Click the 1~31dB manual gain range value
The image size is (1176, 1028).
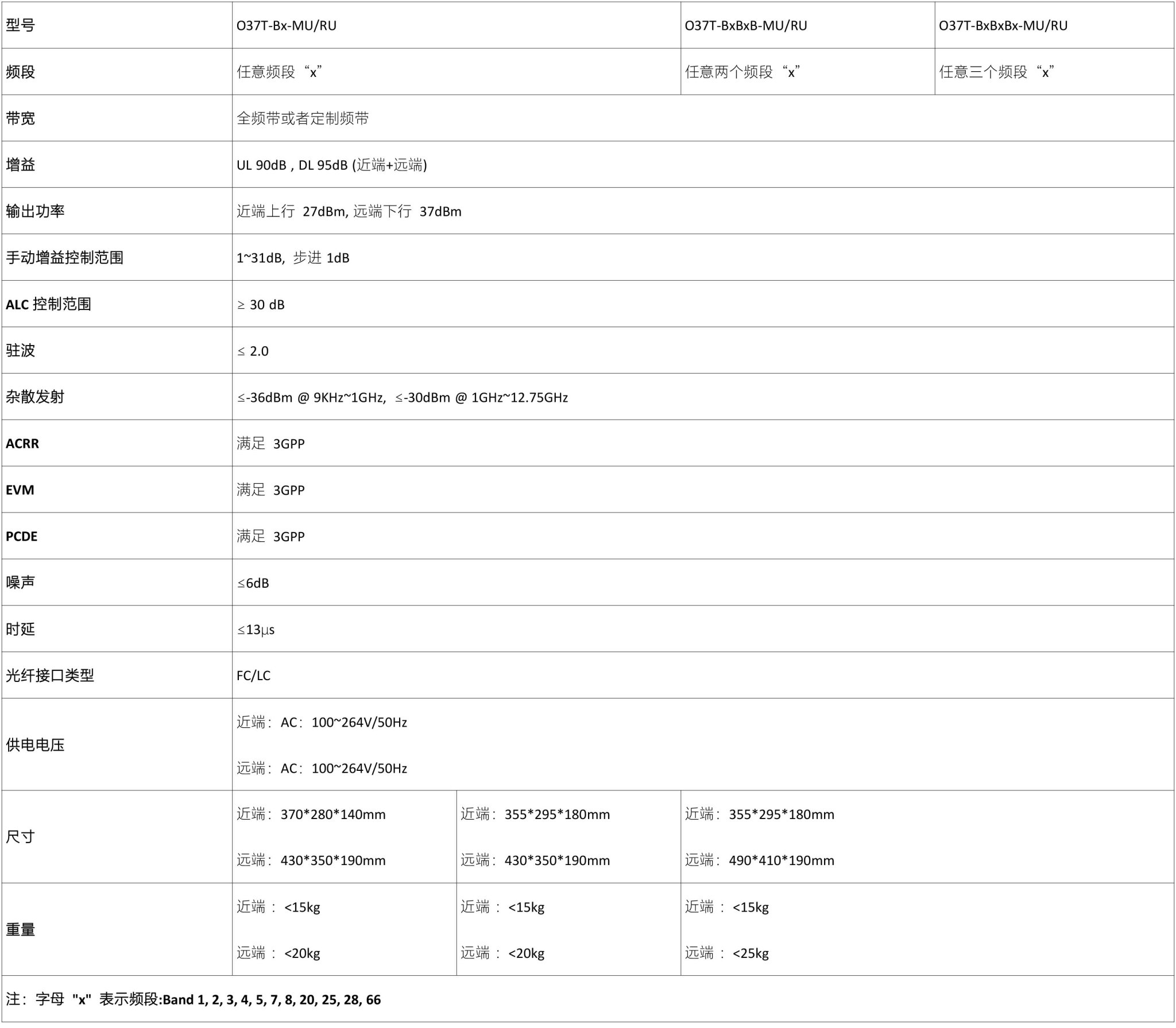click(x=293, y=258)
